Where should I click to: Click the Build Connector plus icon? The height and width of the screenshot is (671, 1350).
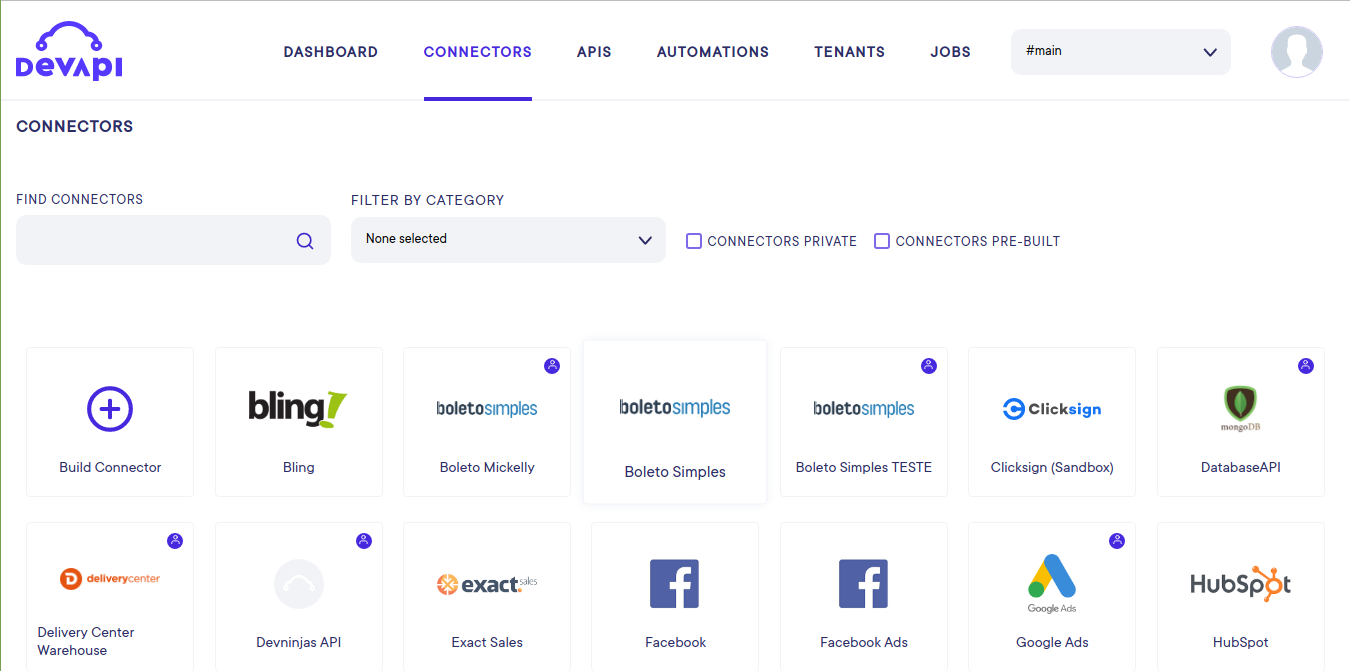pyautogui.click(x=110, y=409)
